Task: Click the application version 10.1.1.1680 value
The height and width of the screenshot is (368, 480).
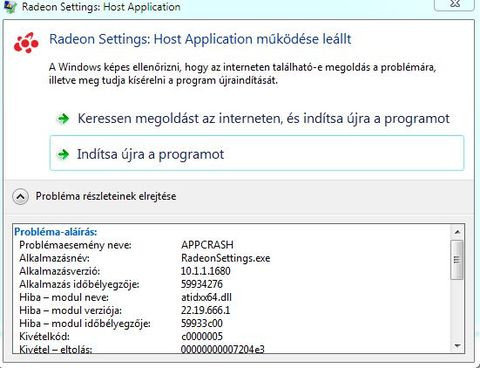Action: pyautogui.click(x=206, y=271)
